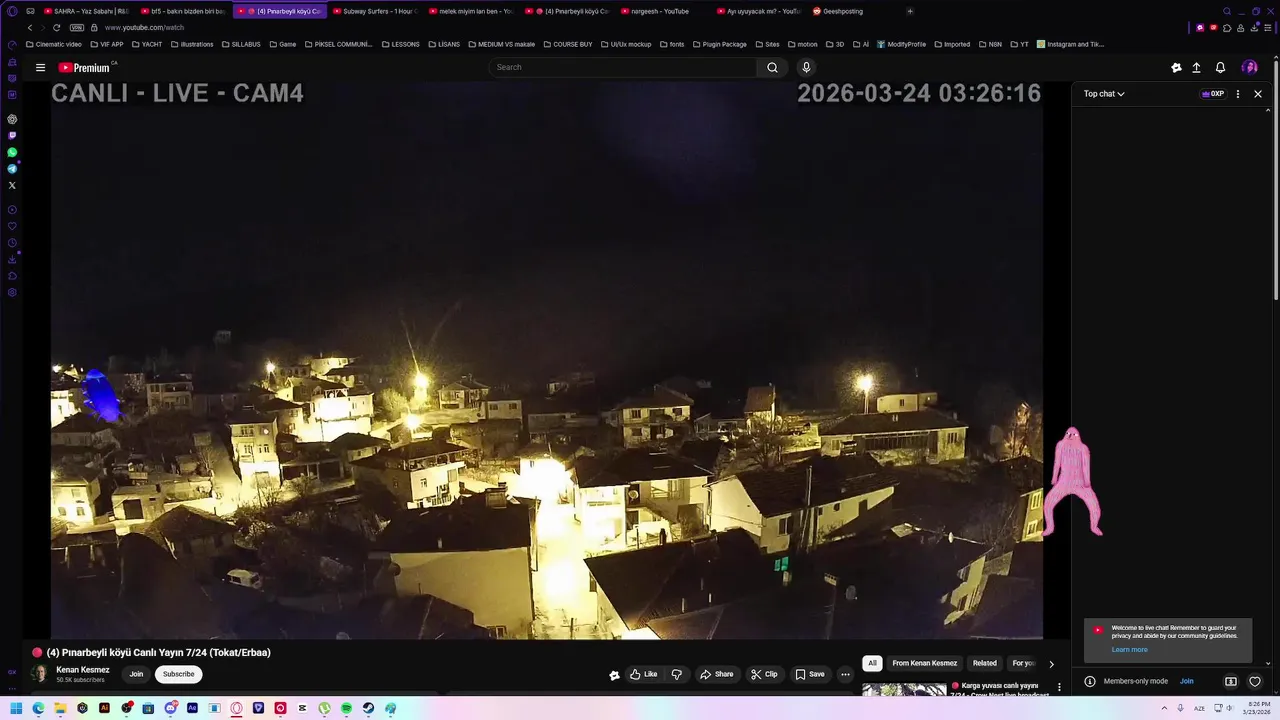
Task: Open the YouTube create upload icon
Action: [1196, 68]
